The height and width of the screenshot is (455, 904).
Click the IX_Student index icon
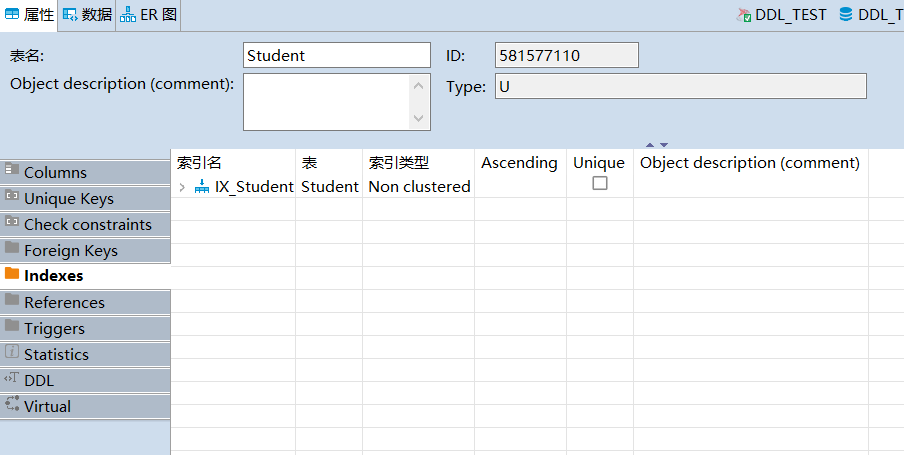(x=202, y=186)
